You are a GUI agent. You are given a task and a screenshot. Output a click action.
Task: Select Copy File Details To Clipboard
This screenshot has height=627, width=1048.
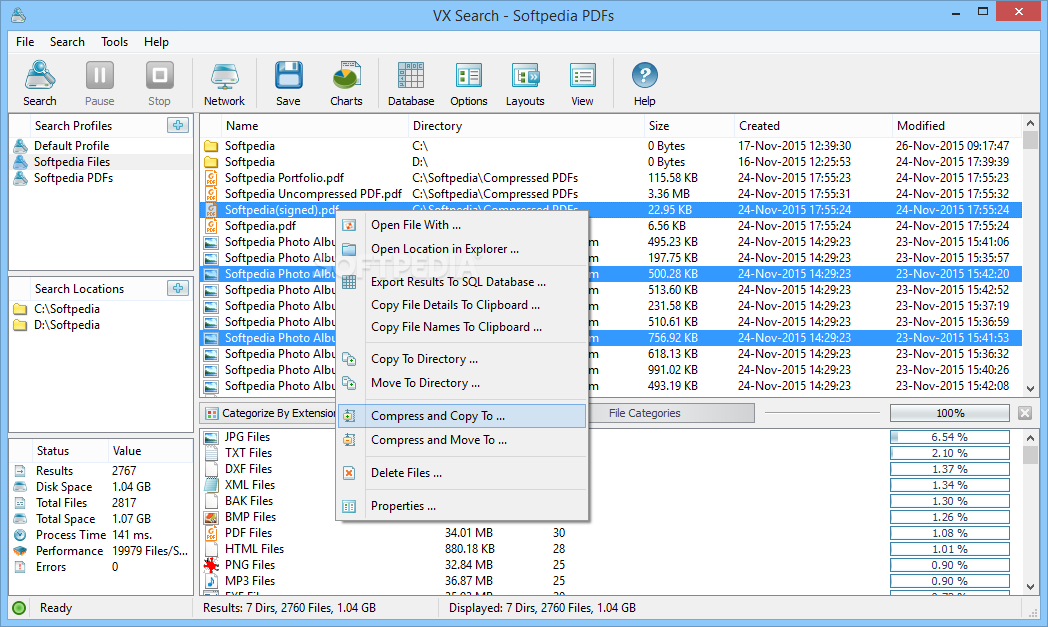pyautogui.click(x=462, y=305)
